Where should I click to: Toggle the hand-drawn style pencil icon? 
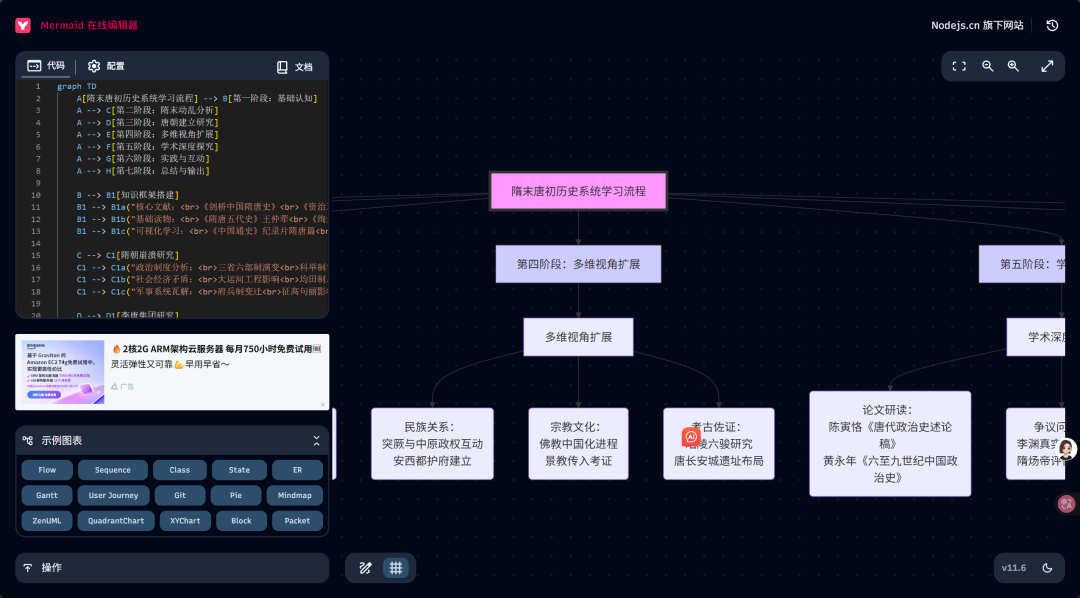[366, 568]
